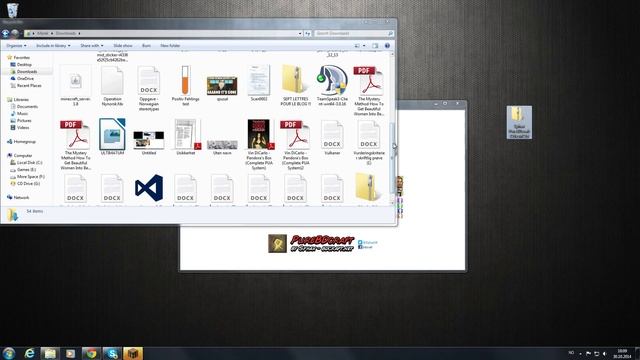The image size is (640, 360).
Task: Open Network in navigation pane
Action: tap(21, 198)
